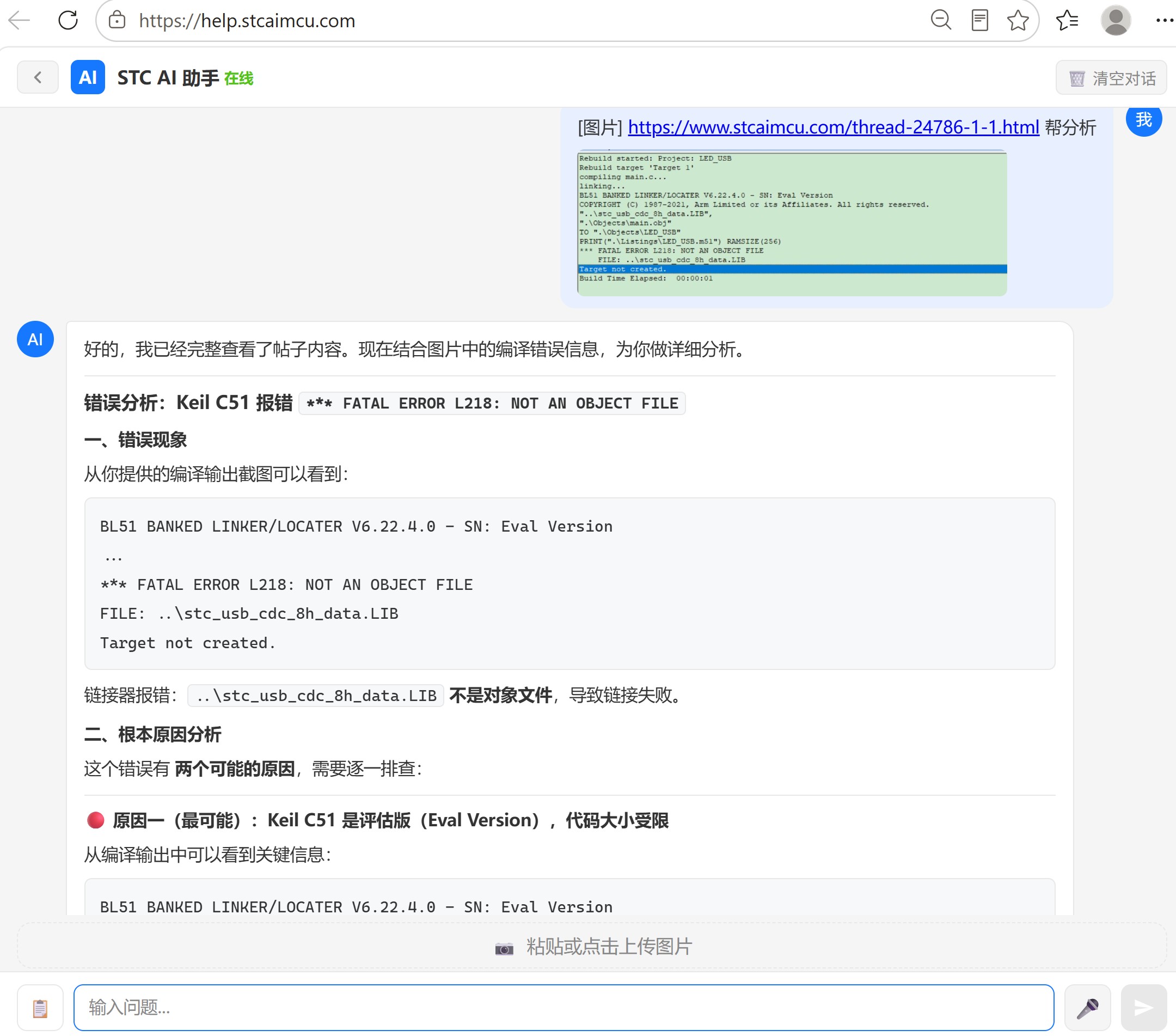Click the 粘贴或点击上传图片 upload area

point(591,946)
